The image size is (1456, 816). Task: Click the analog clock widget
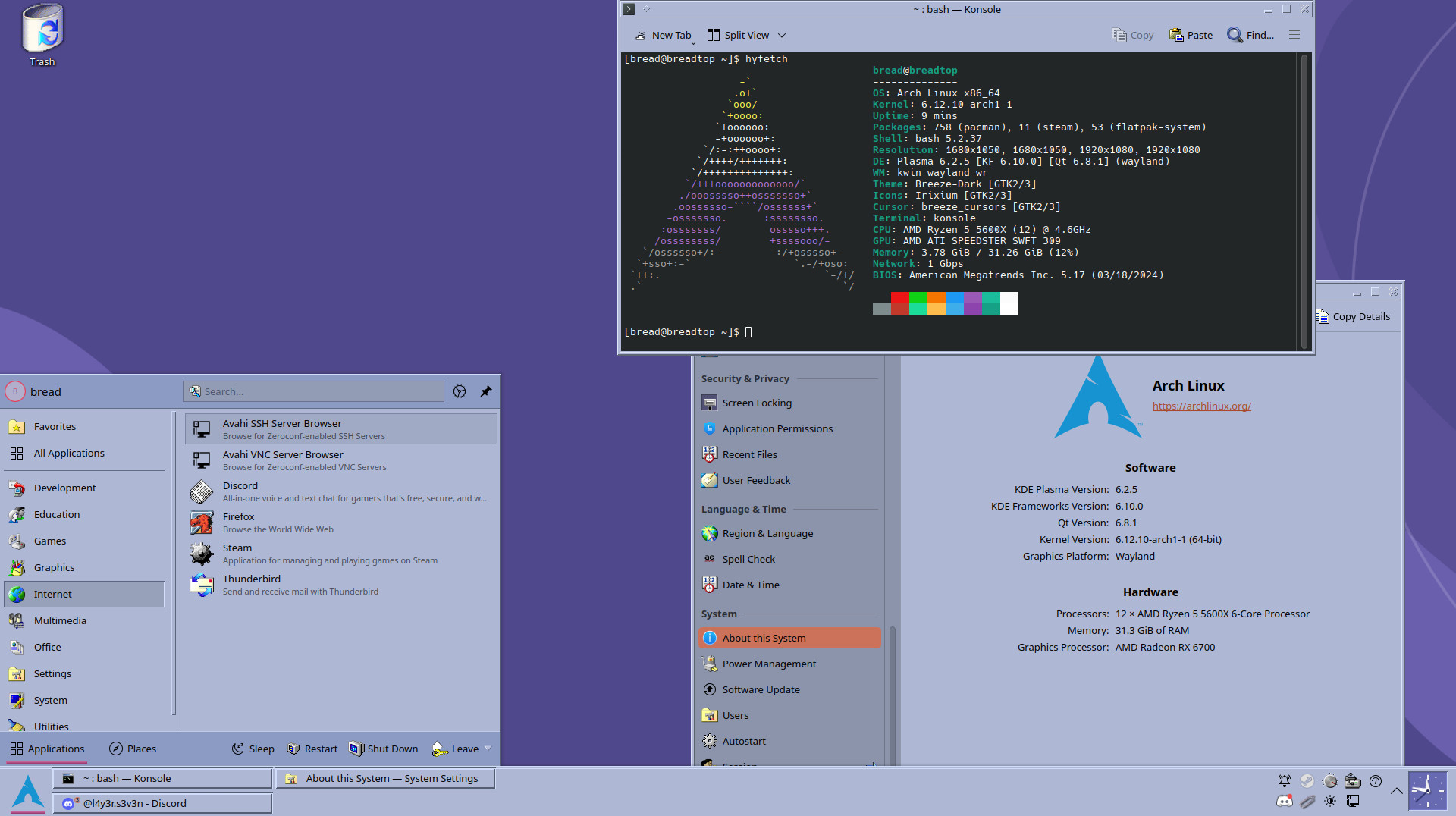click(1427, 791)
